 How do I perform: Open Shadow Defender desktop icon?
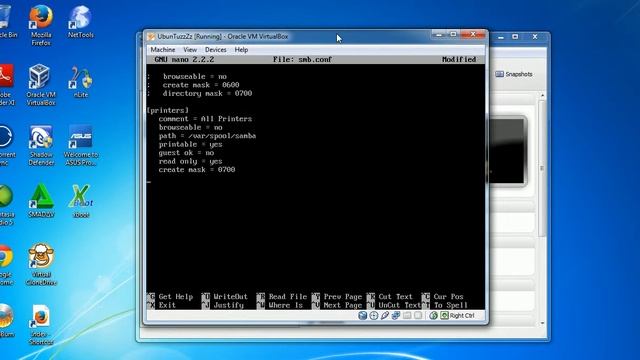coord(41,145)
